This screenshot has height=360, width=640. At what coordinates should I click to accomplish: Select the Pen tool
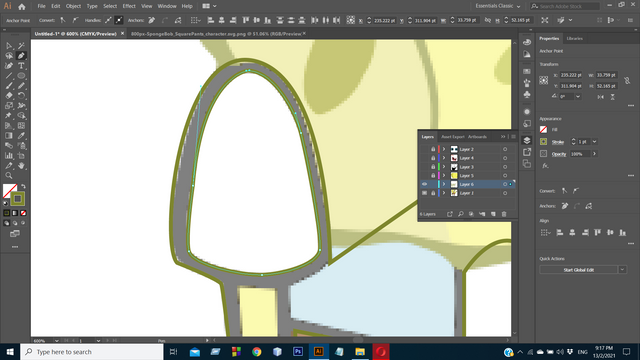pos(21,56)
